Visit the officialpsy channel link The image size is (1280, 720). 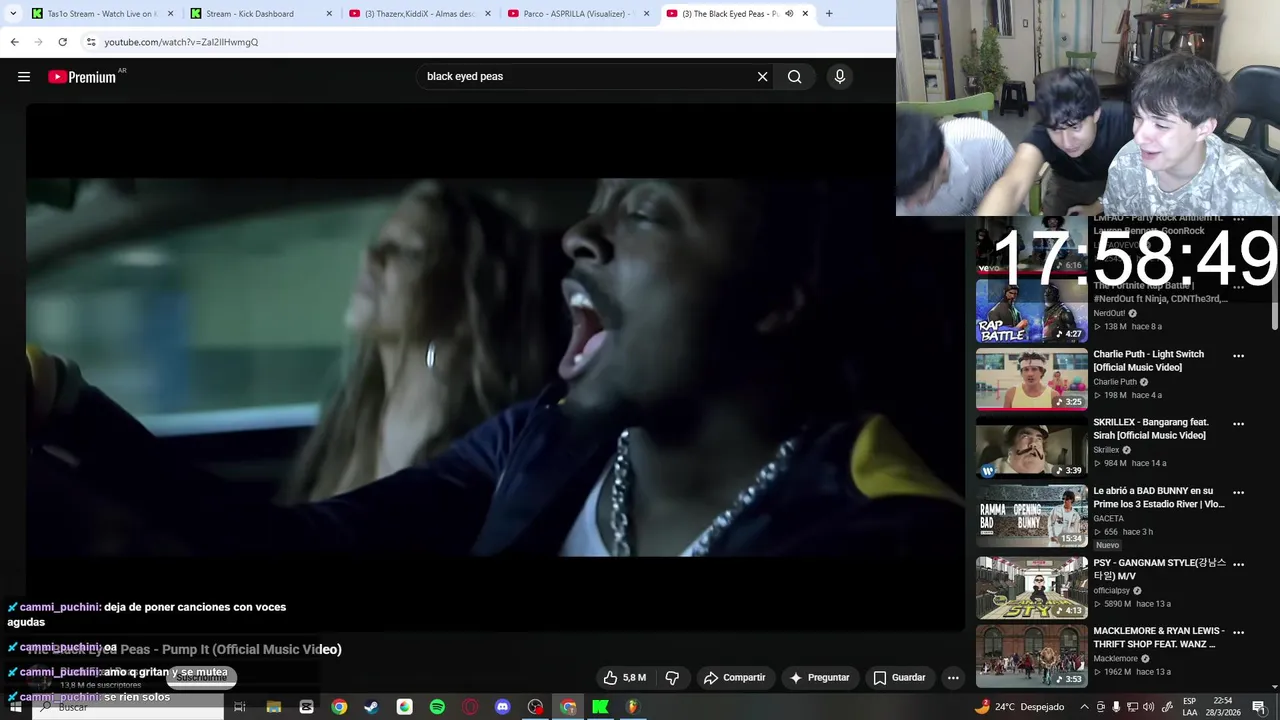point(1111,590)
